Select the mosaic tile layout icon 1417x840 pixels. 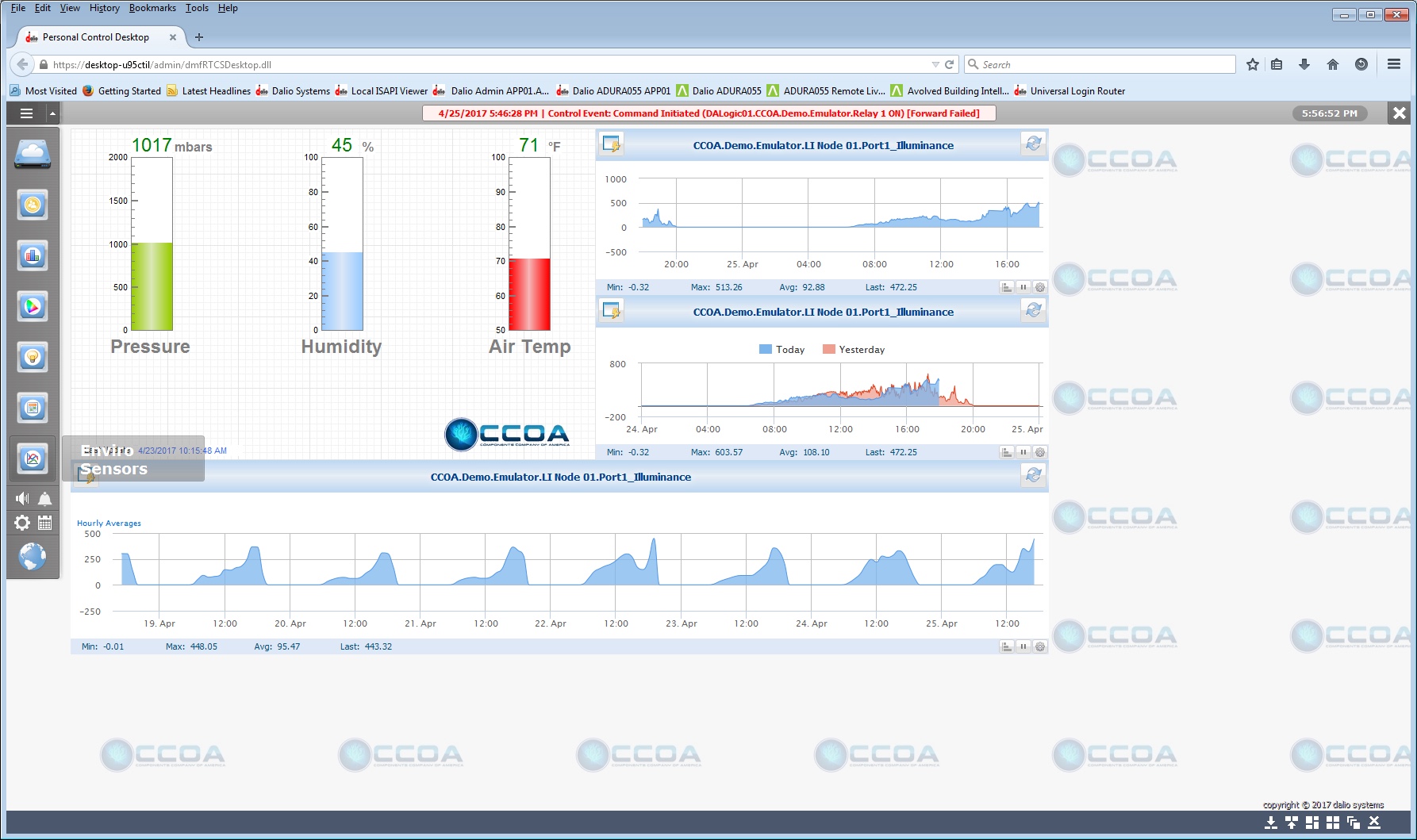[x=1312, y=823]
